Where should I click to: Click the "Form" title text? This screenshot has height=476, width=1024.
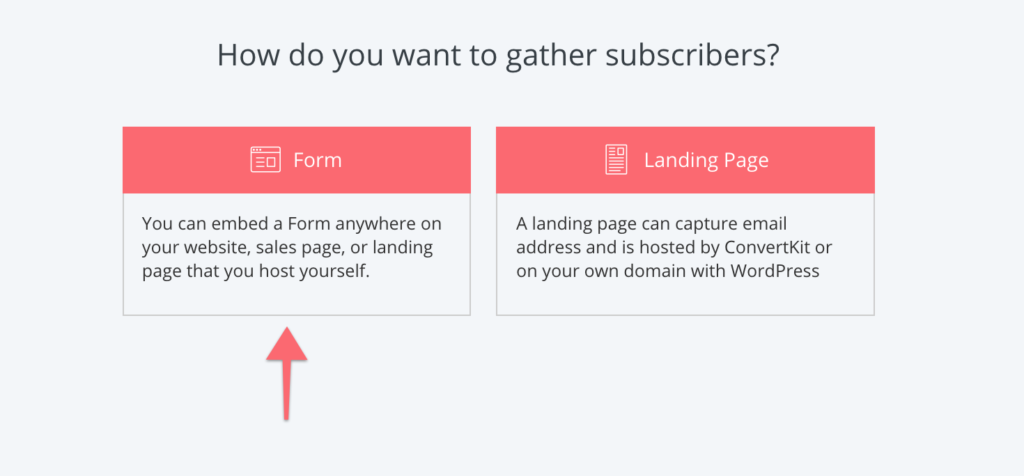[317, 160]
